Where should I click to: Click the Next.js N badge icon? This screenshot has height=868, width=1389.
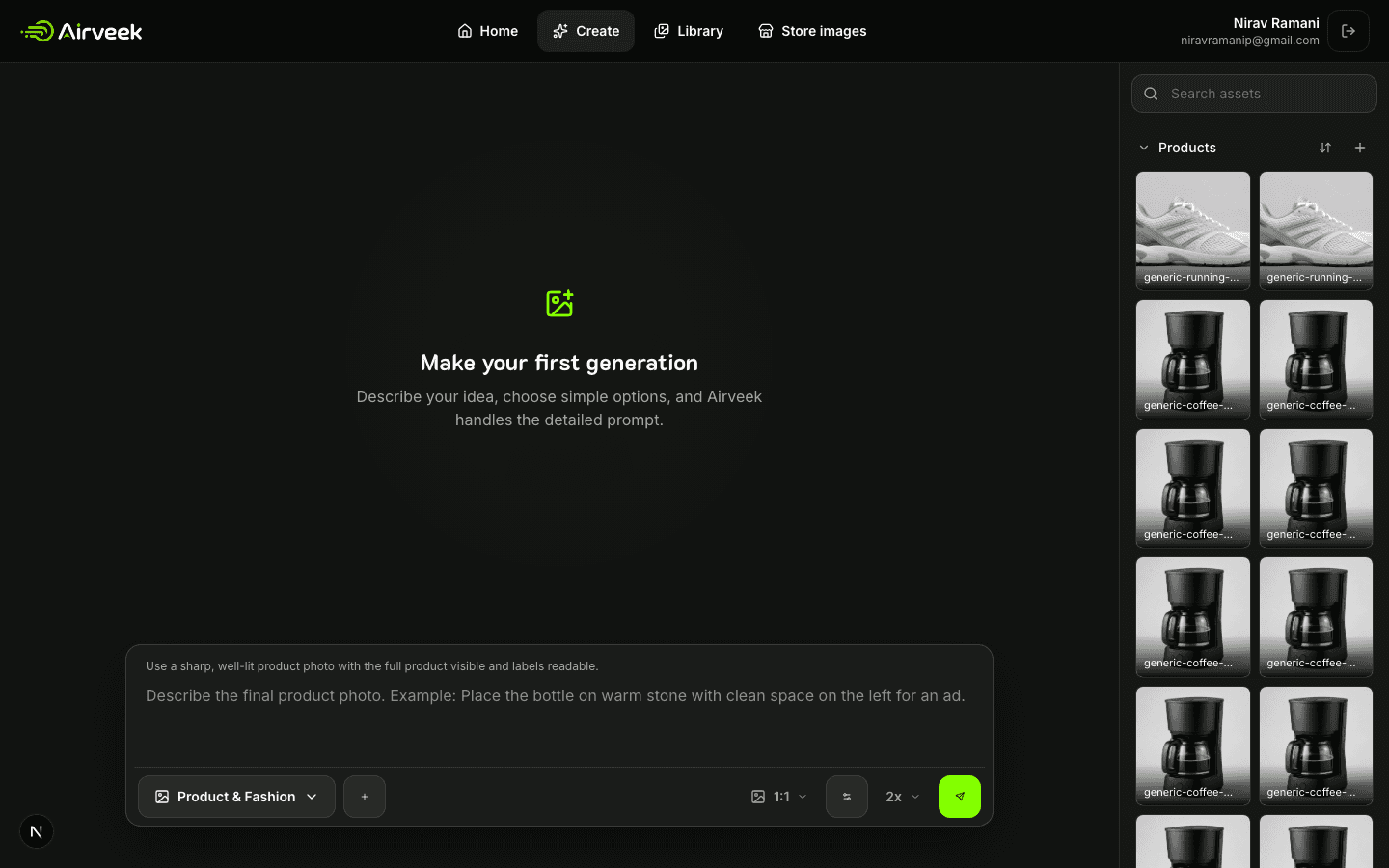[37, 831]
